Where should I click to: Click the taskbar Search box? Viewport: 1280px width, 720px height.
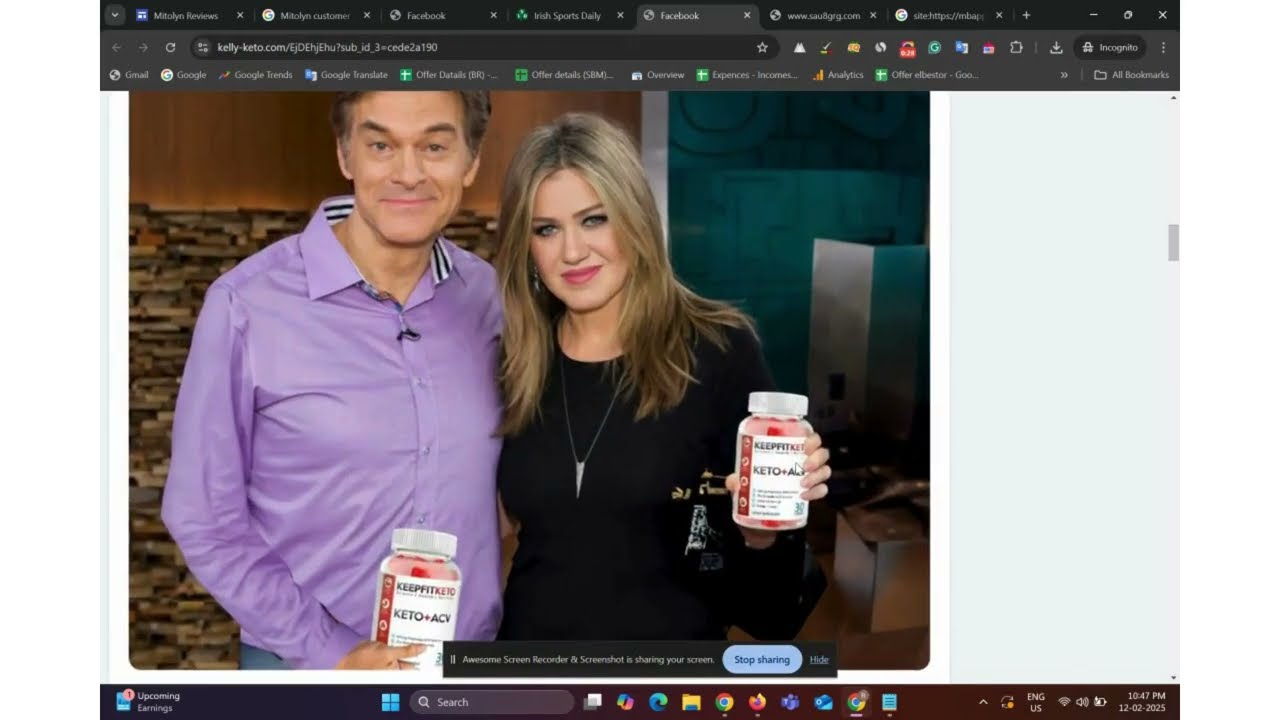(491, 702)
